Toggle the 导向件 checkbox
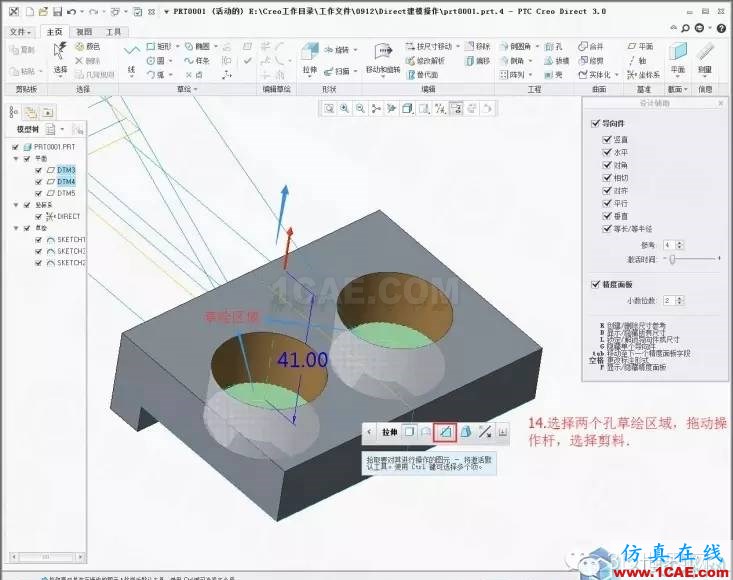The image size is (733, 580). click(x=595, y=123)
